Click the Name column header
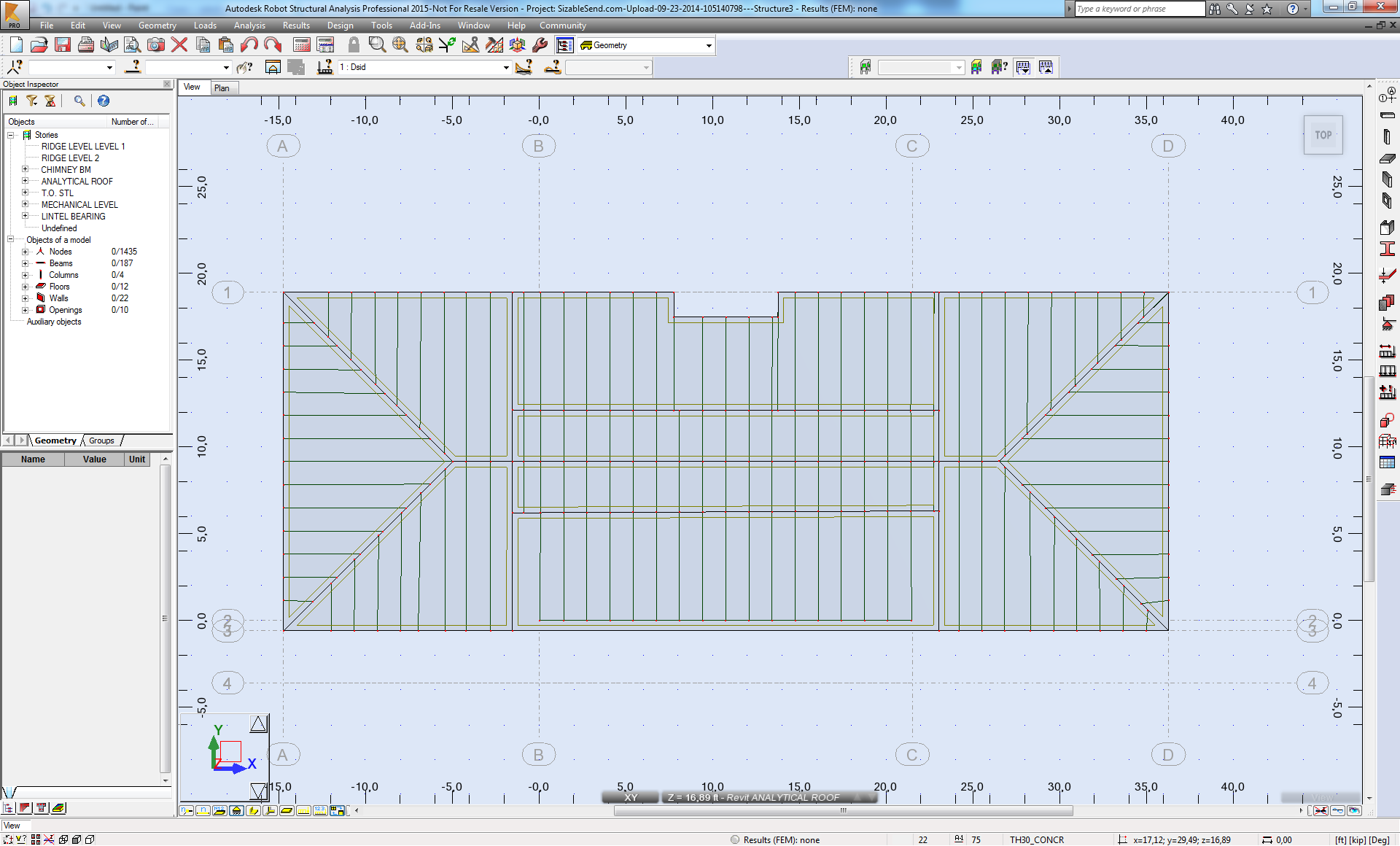 tap(33, 459)
